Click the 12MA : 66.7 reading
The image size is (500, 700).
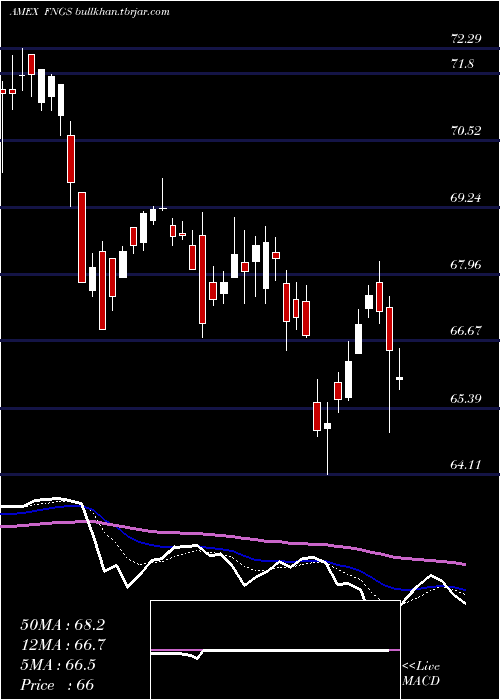click(62, 645)
